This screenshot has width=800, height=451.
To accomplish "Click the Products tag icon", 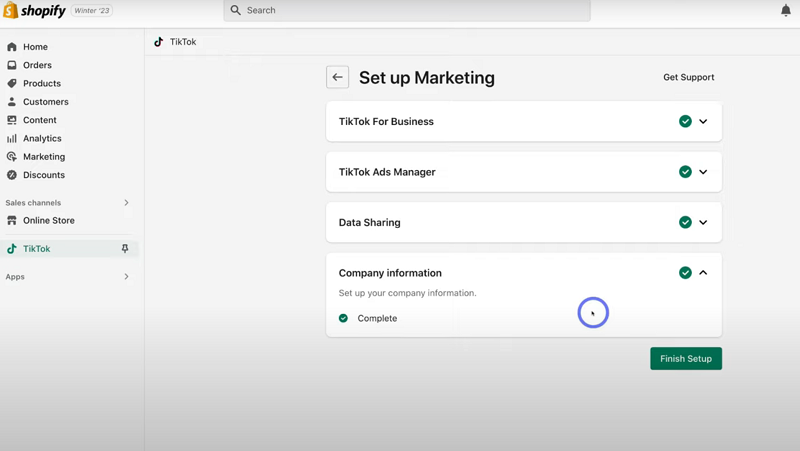I will tap(12, 83).
